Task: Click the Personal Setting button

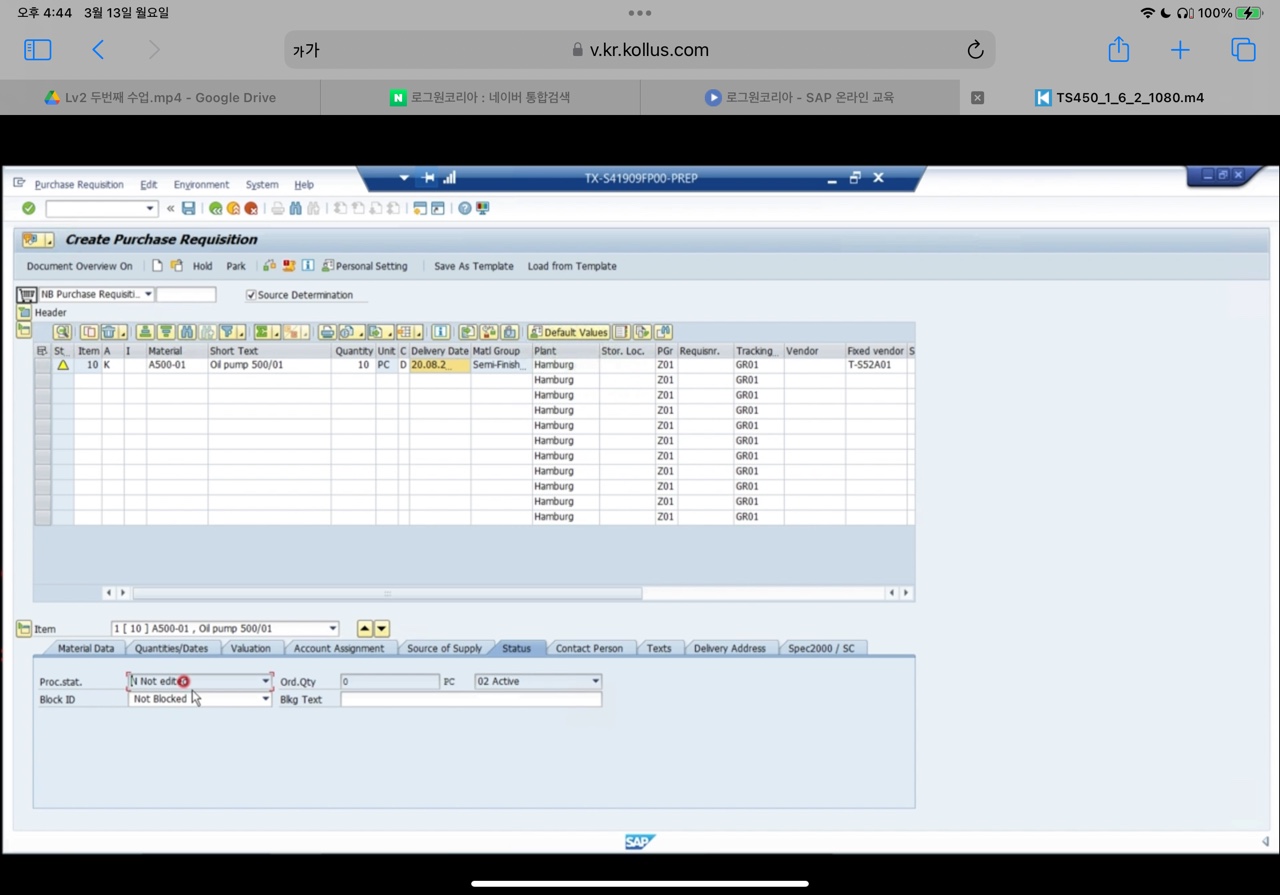Action: click(364, 266)
